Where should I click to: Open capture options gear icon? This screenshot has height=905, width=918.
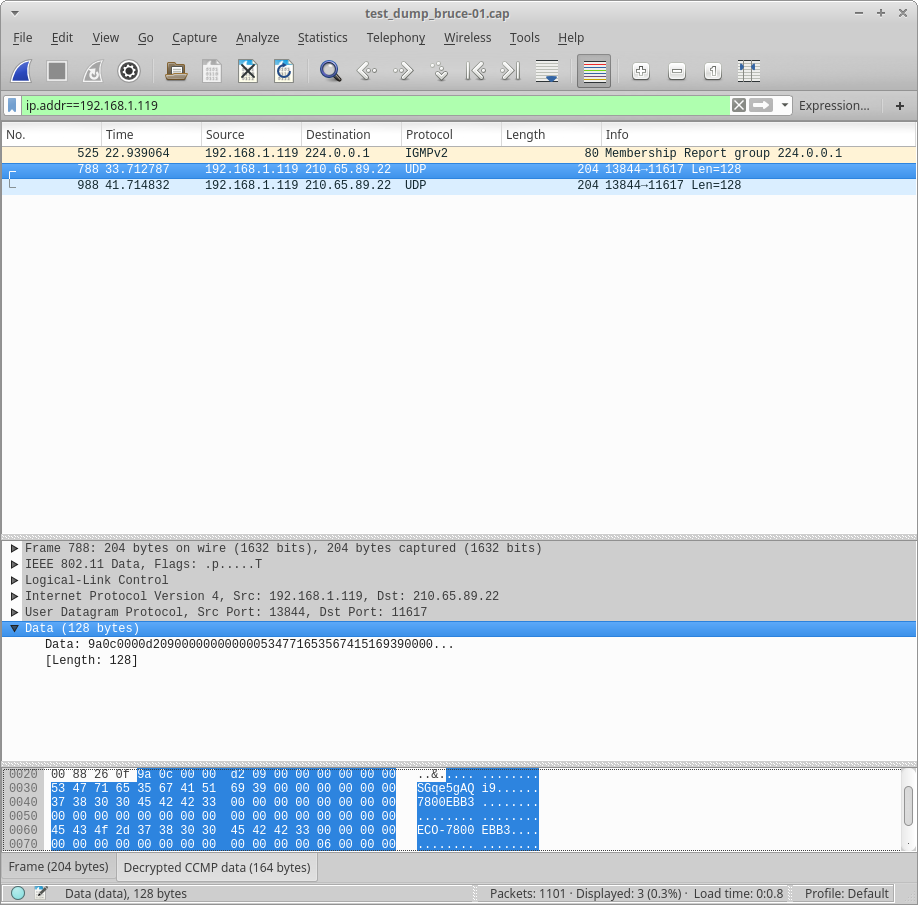tap(129, 71)
